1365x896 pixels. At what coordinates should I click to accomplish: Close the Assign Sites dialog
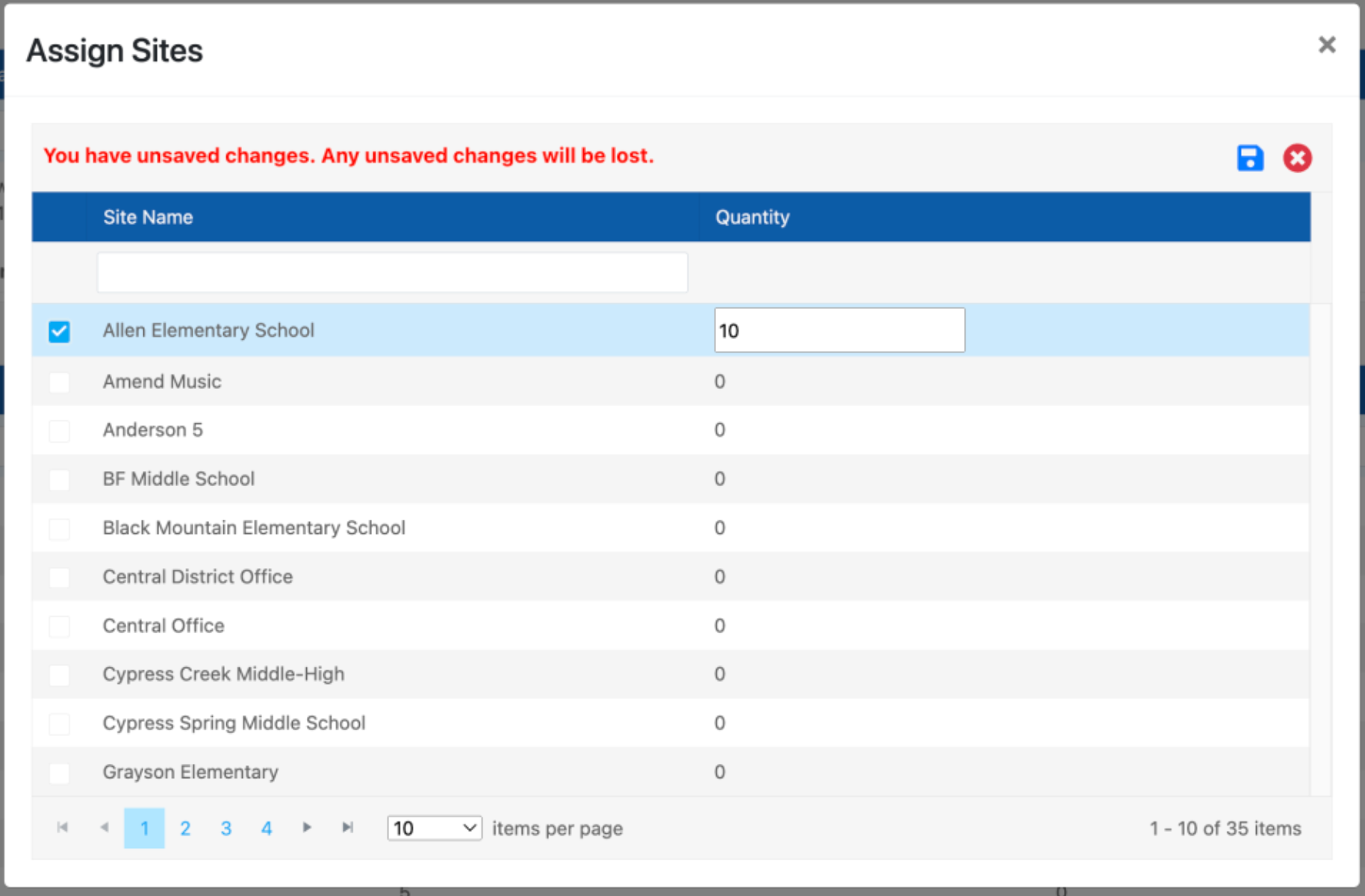(1326, 45)
